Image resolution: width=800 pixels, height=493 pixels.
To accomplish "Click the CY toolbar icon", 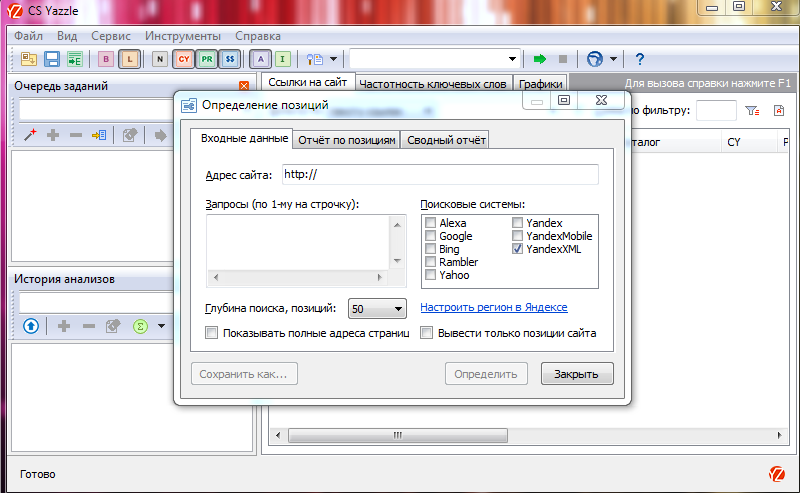I will 184,59.
